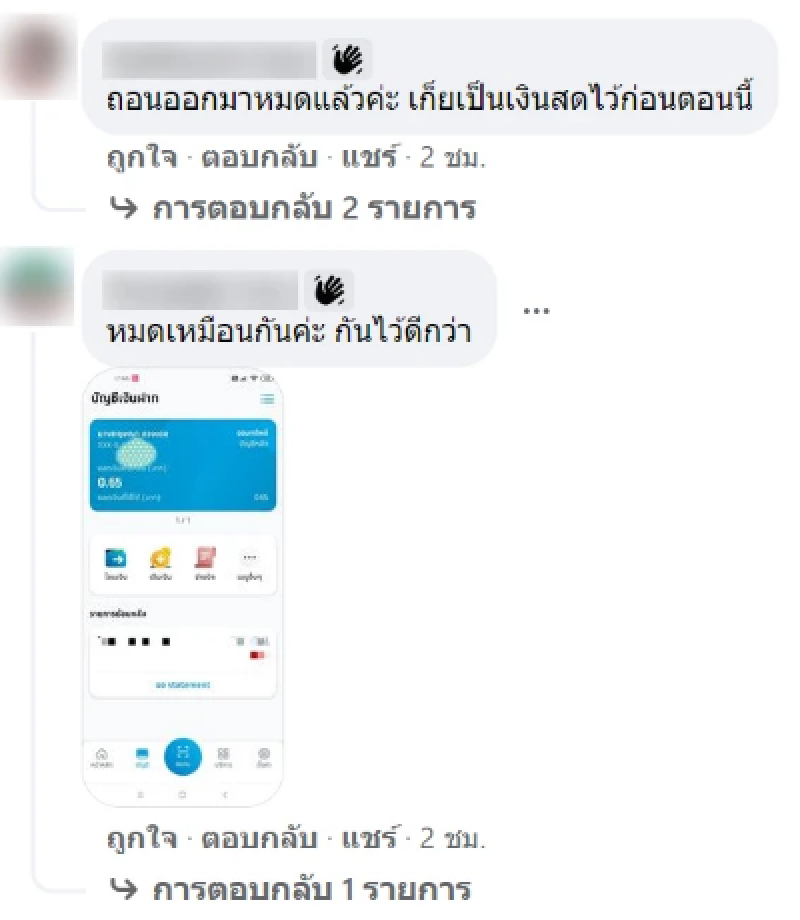Share the first comment using แชร์
Screen dimensions: 800x920
point(370,157)
